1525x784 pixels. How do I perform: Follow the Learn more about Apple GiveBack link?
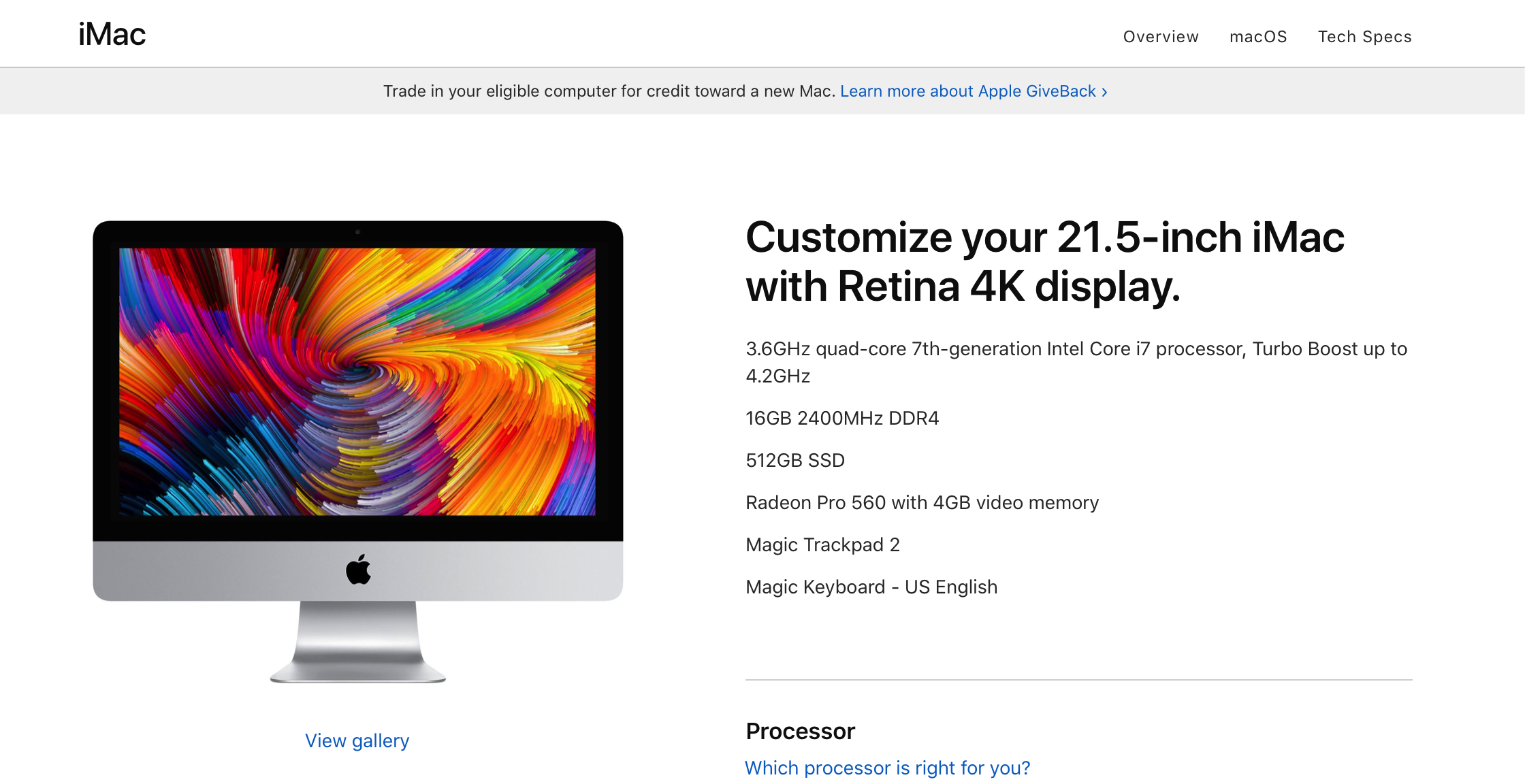[x=967, y=91]
